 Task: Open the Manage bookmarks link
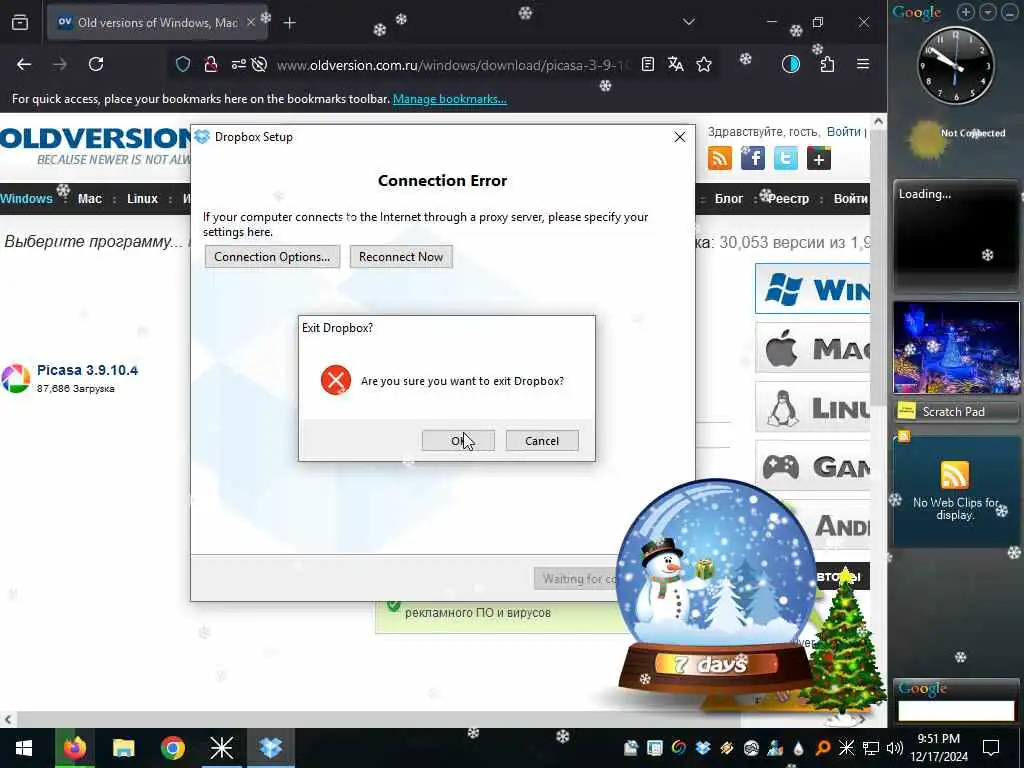(449, 99)
